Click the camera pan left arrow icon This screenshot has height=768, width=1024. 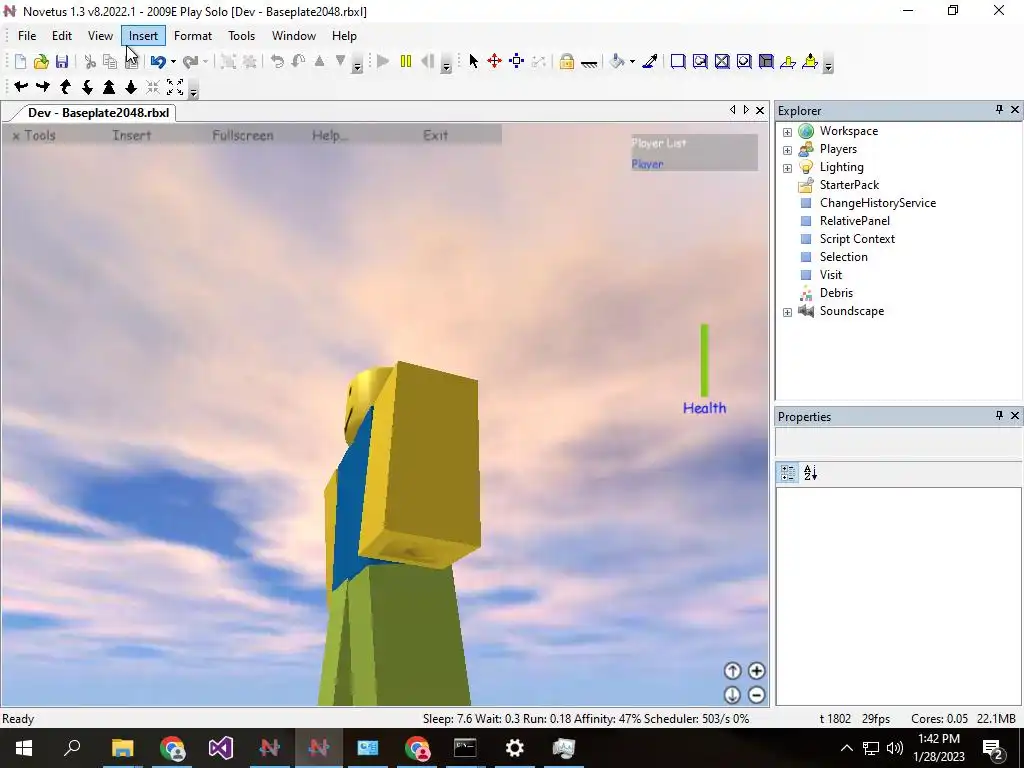click(x=21, y=86)
